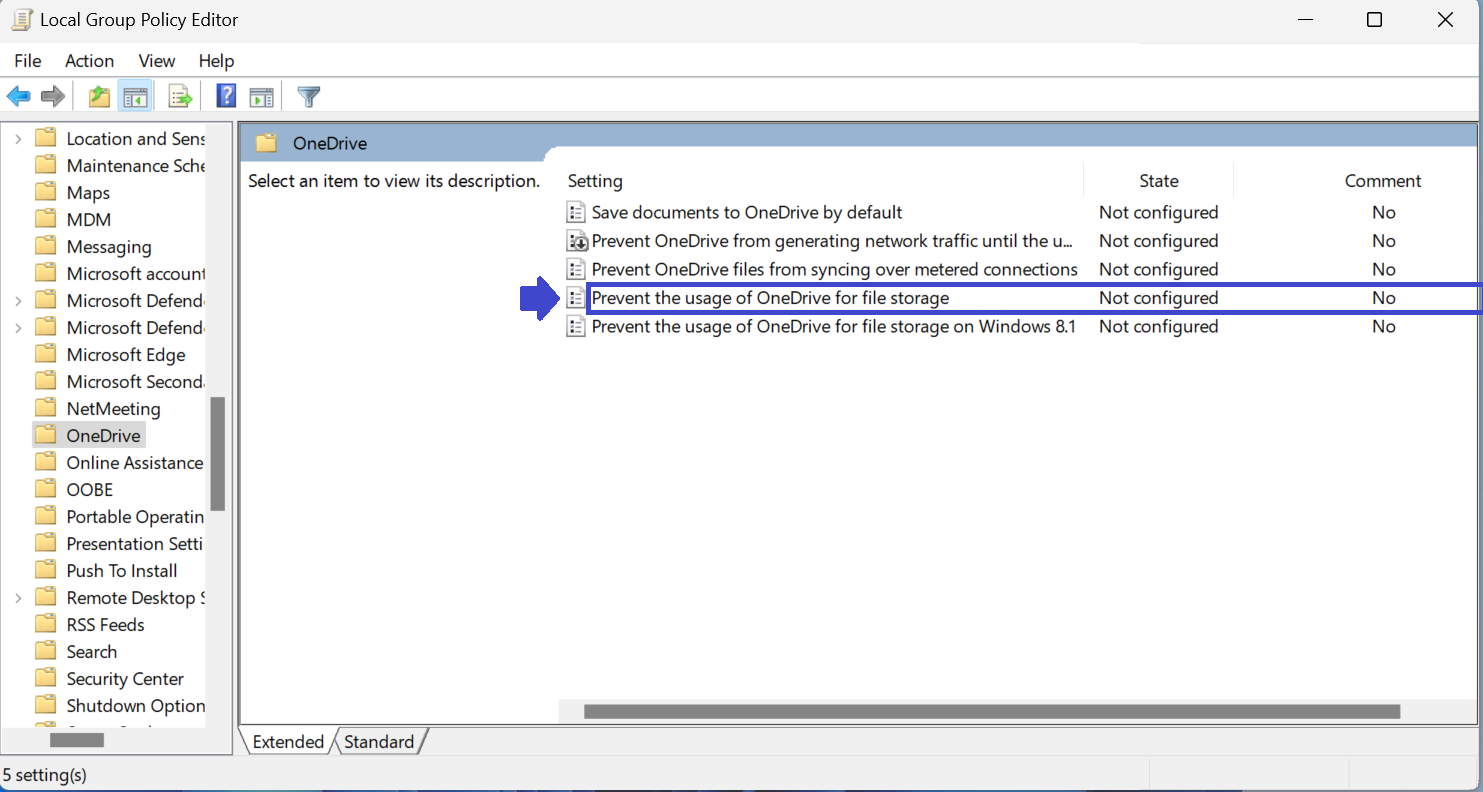This screenshot has height=792, width=1483.
Task: Select Microsoft Edge folder in the tree
Action: [125, 355]
